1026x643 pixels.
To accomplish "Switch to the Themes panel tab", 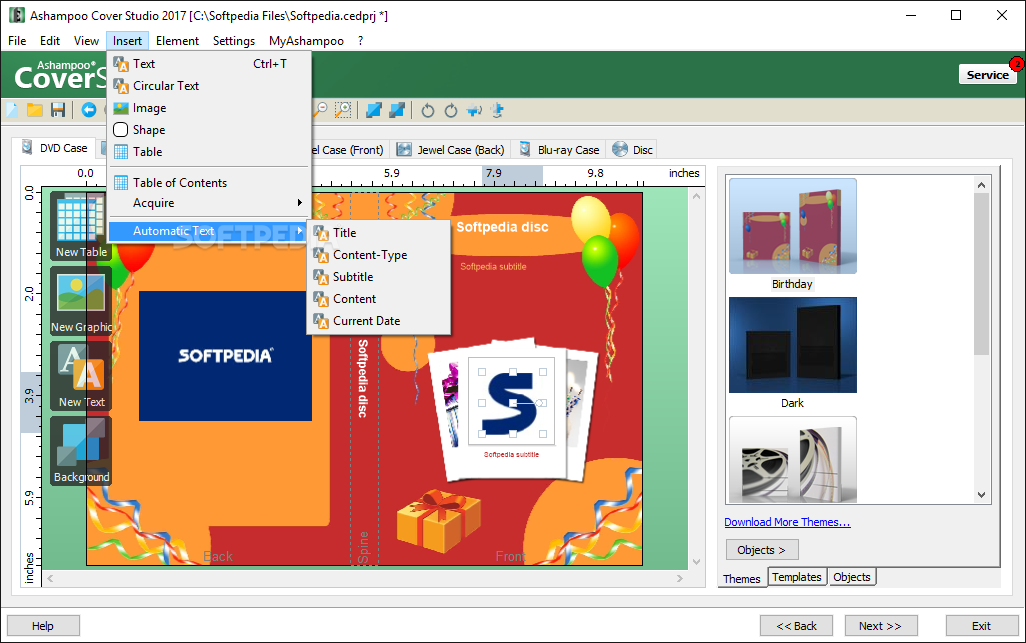I will (x=742, y=579).
